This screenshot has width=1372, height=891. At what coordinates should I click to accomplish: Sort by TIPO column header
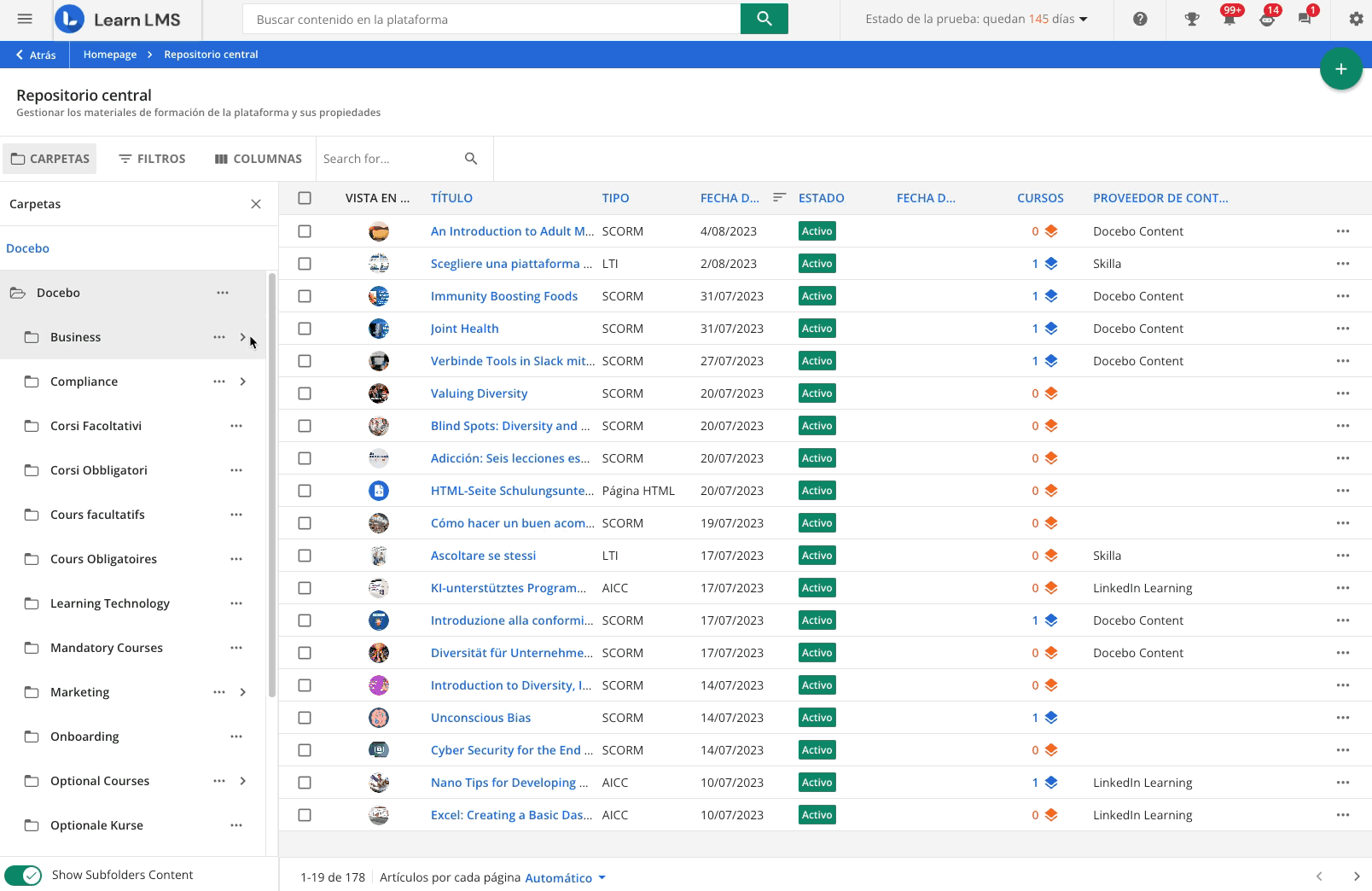tap(615, 198)
